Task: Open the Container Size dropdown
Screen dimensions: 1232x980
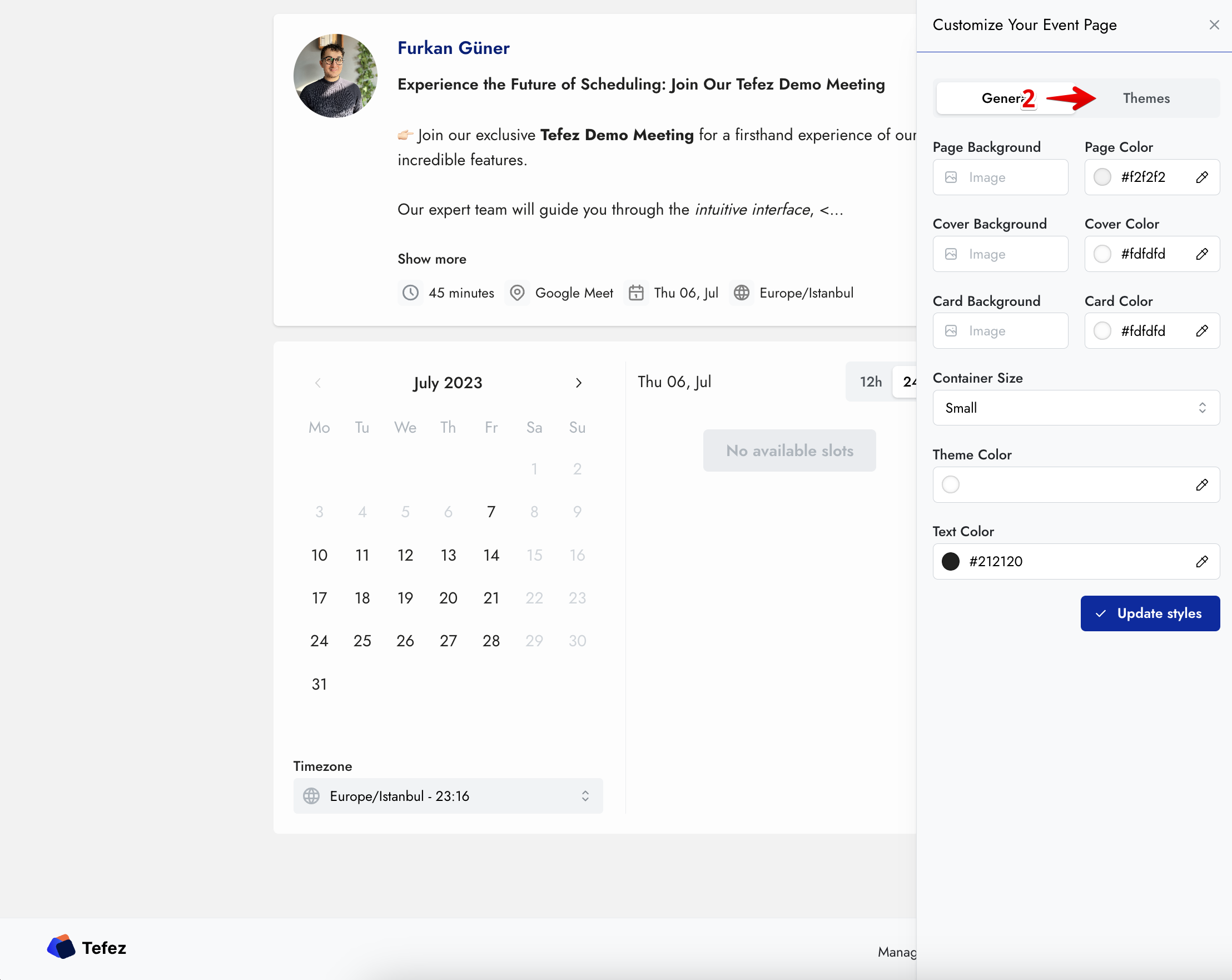Action: coord(1076,408)
